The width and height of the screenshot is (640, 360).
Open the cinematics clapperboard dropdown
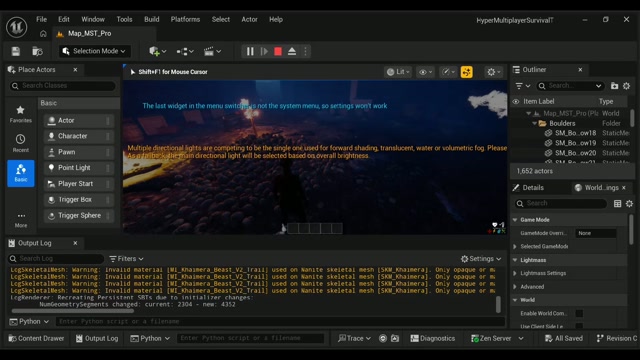pos(212,51)
